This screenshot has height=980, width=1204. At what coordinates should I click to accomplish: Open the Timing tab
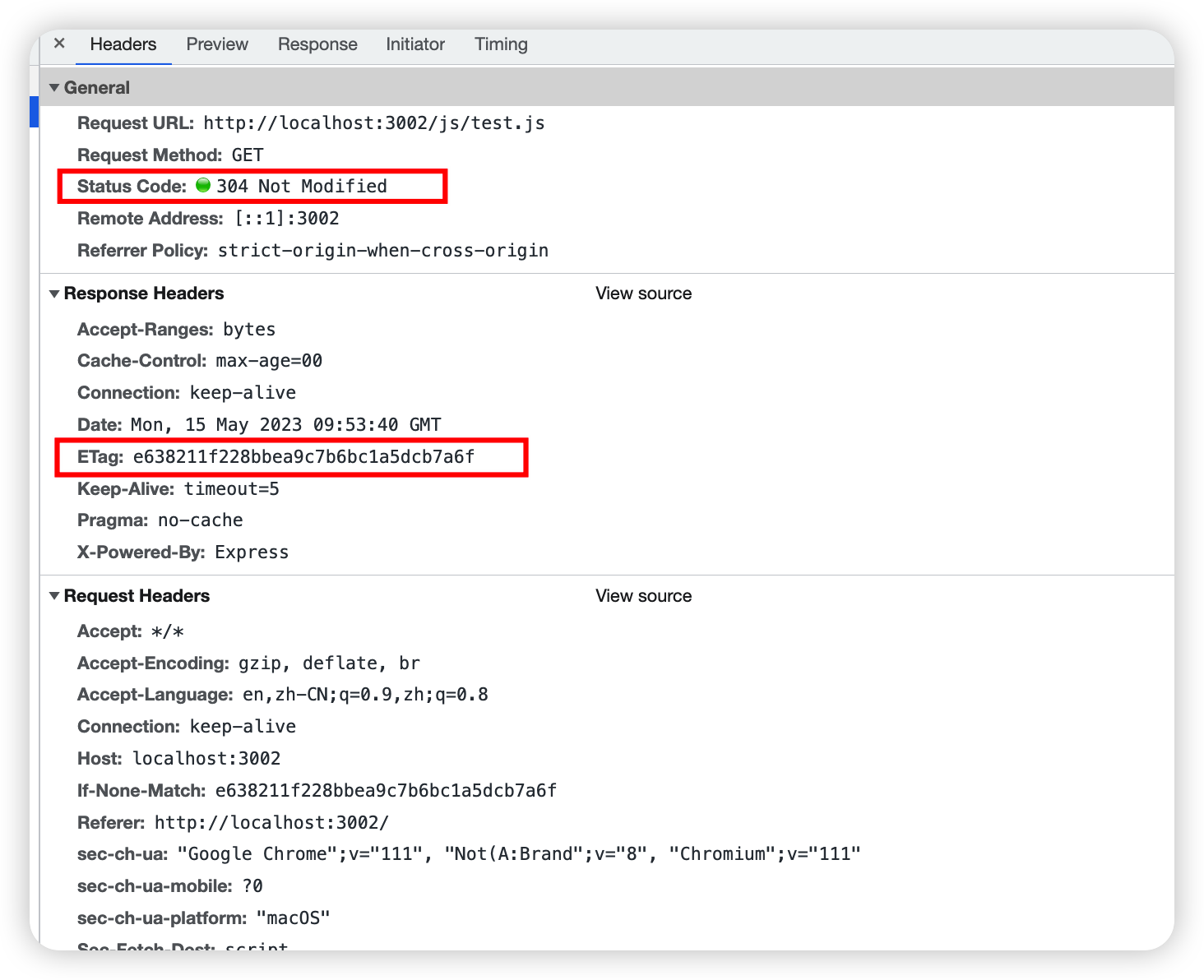point(501,44)
